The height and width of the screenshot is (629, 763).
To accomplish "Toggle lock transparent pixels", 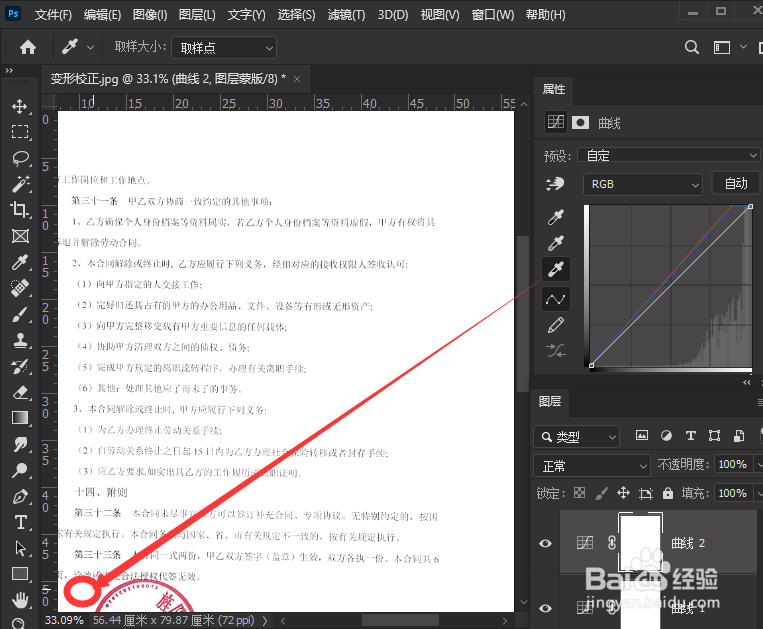I will point(580,493).
